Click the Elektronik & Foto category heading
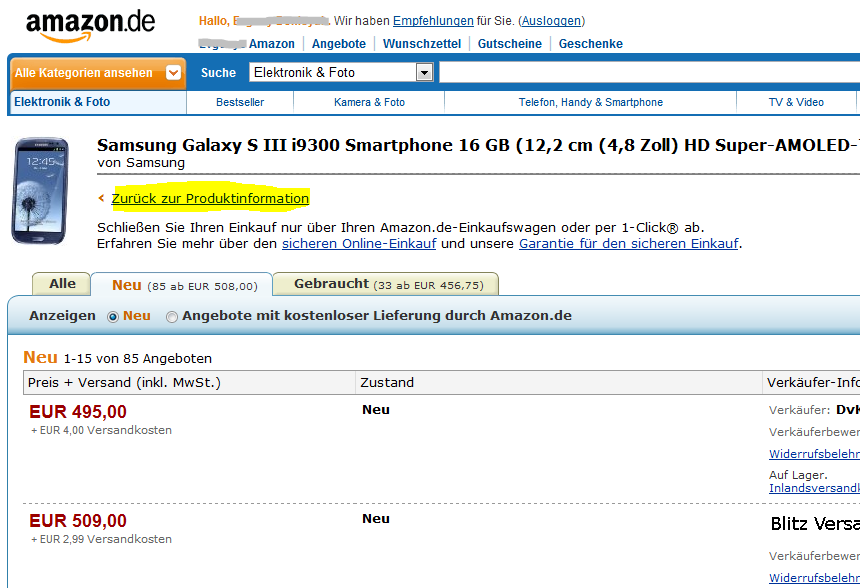The image size is (860, 588). (62, 102)
